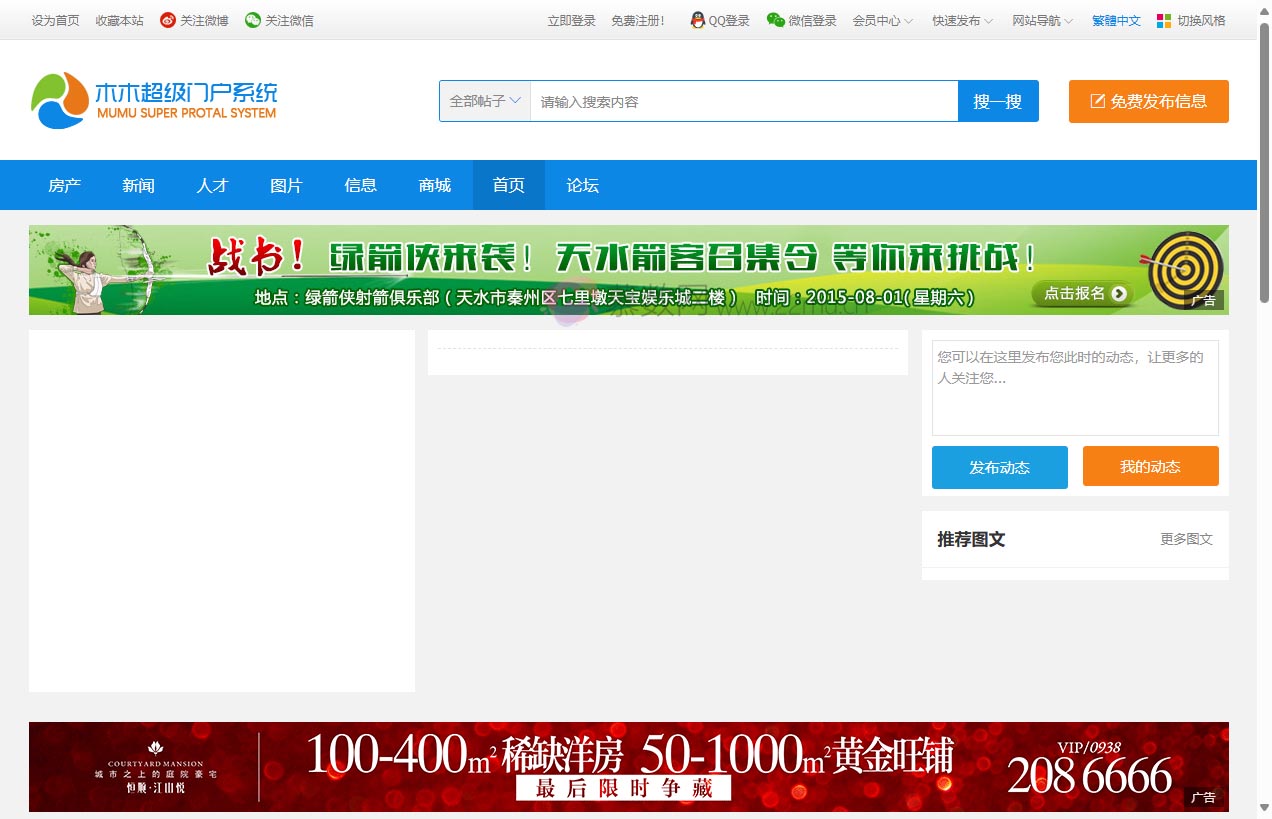This screenshot has width=1272, height=819.
Task: Click the Mumu portal logo
Action: (154, 101)
